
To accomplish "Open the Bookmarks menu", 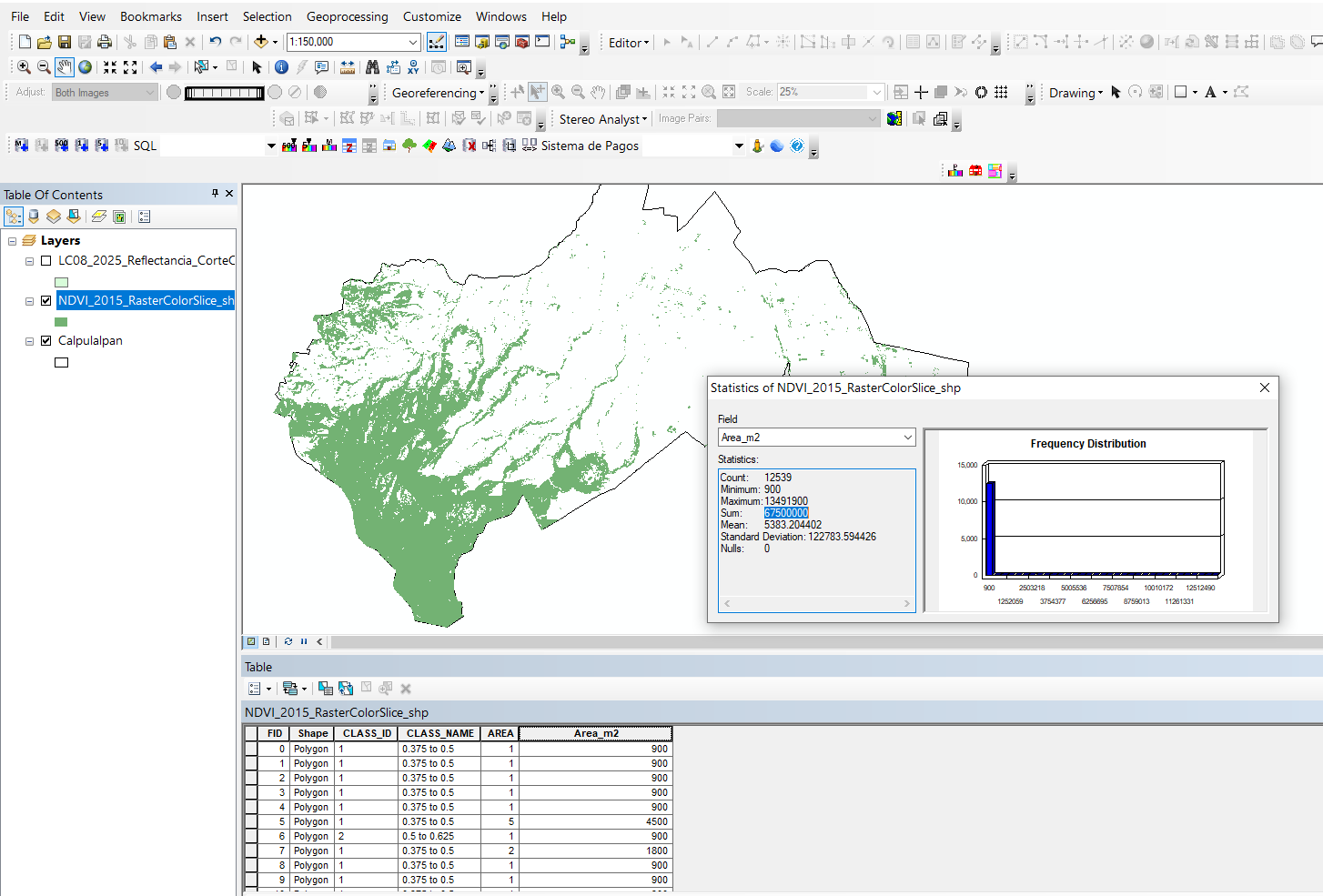I will (150, 16).
